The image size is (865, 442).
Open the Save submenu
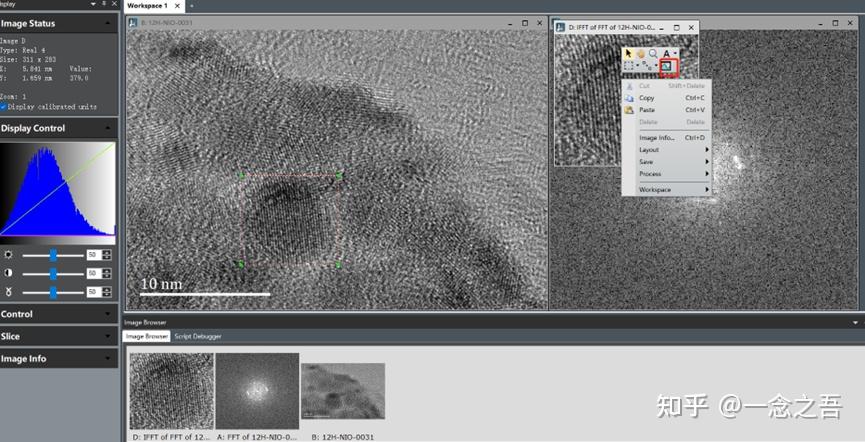[x=666, y=162]
